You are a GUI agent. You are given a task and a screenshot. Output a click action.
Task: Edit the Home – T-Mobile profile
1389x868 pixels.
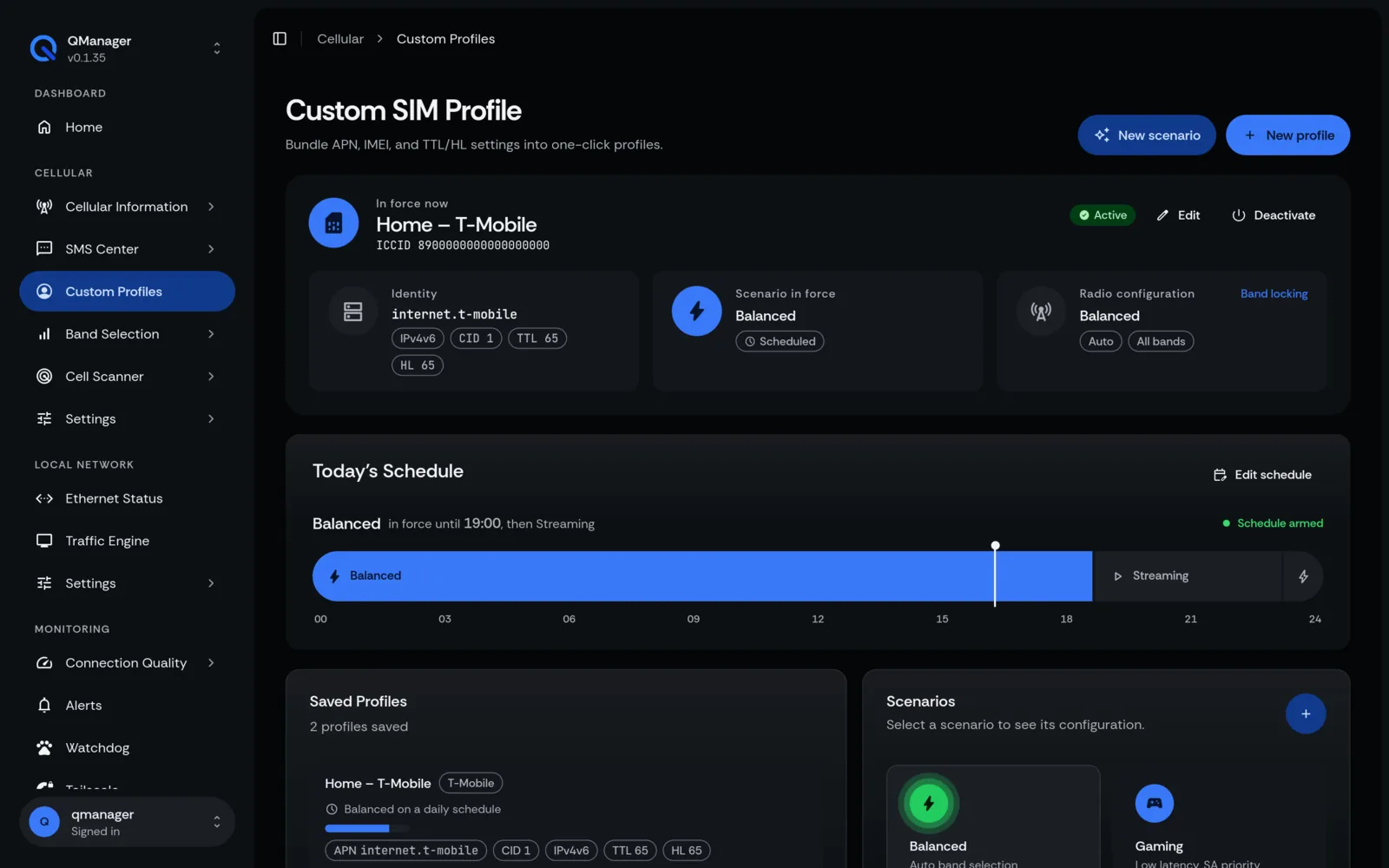point(1178,215)
